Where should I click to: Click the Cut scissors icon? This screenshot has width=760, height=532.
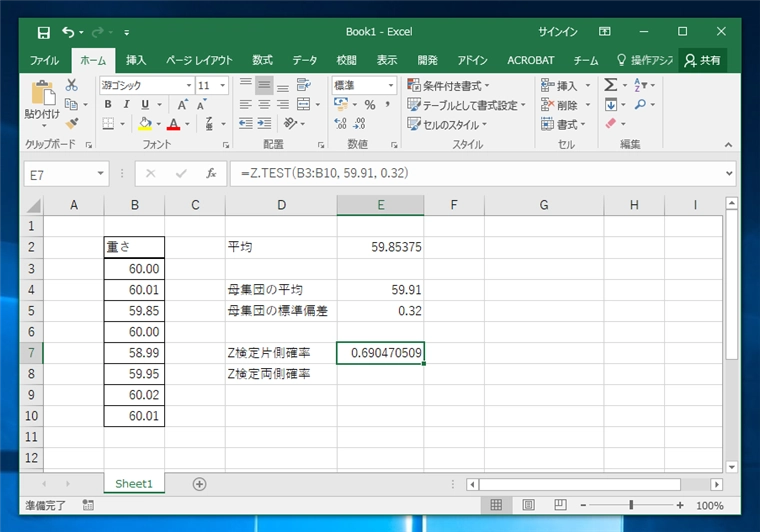coord(72,85)
